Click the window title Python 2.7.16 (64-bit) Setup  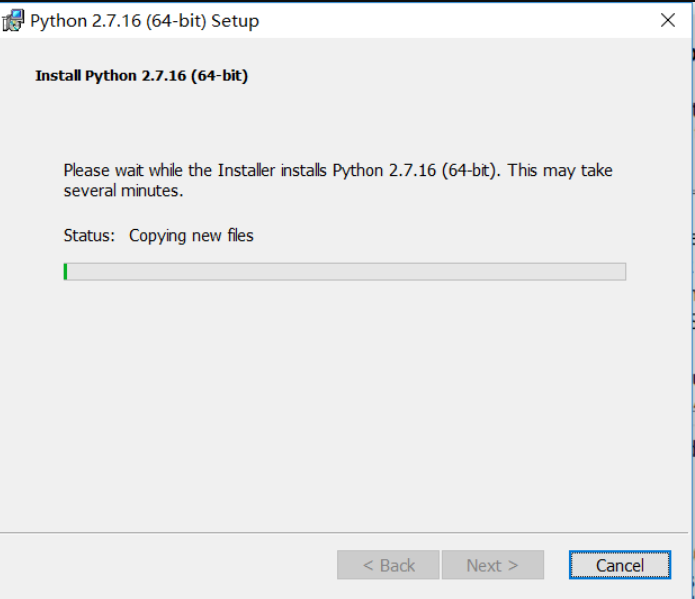tap(144, 21)
